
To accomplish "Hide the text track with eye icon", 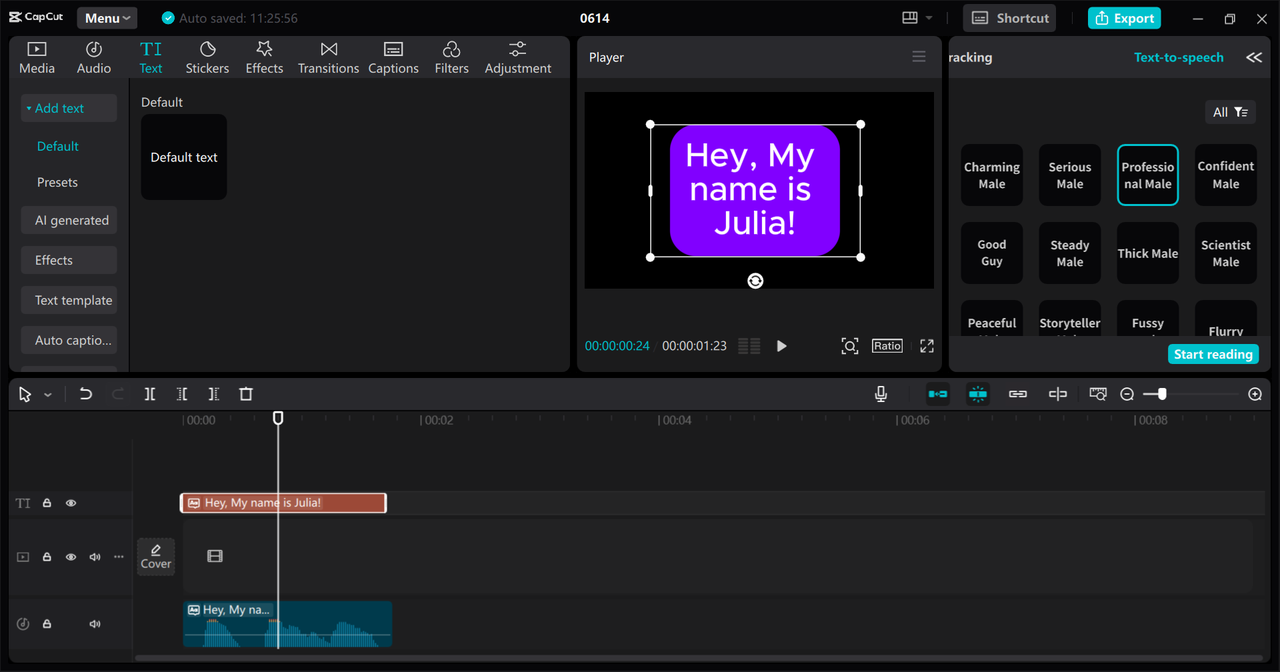I will (71, 503).
